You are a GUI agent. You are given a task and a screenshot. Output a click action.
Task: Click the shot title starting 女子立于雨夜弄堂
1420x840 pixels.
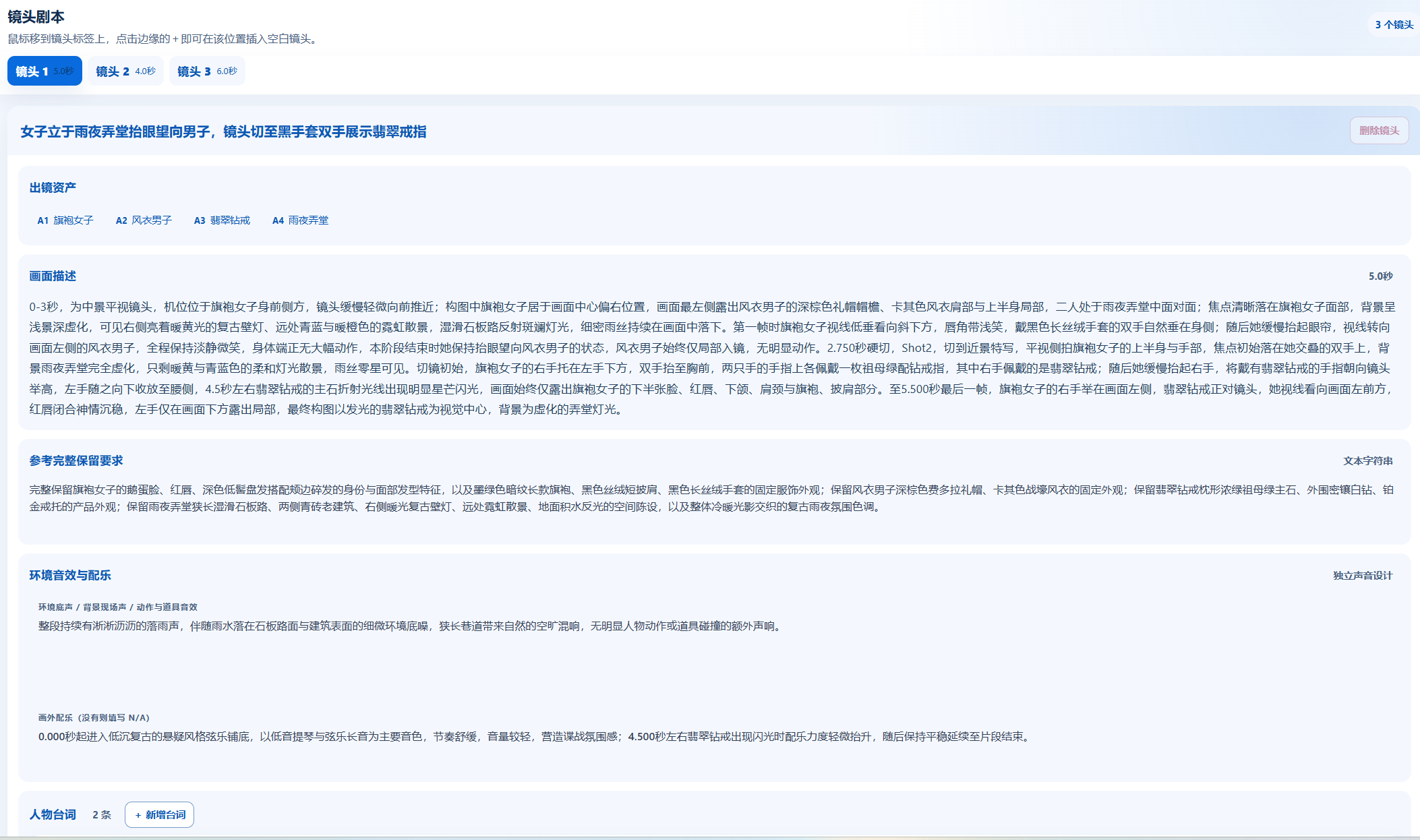point(223,131)
